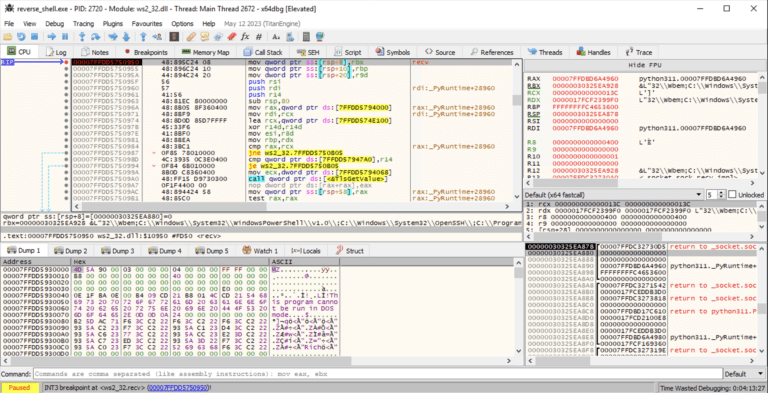Select the Struct tab
768x393 pixels.
tap(349, 250)
